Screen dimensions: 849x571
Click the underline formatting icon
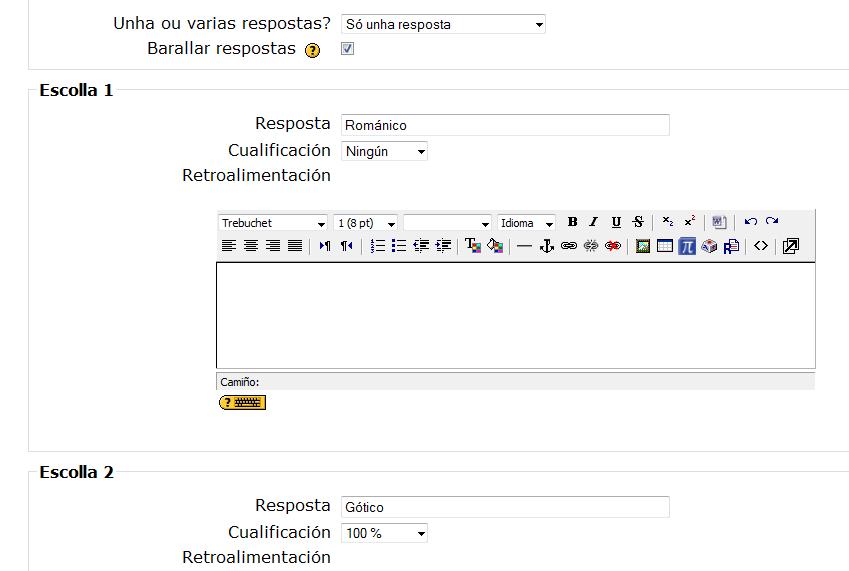point(616,222)
